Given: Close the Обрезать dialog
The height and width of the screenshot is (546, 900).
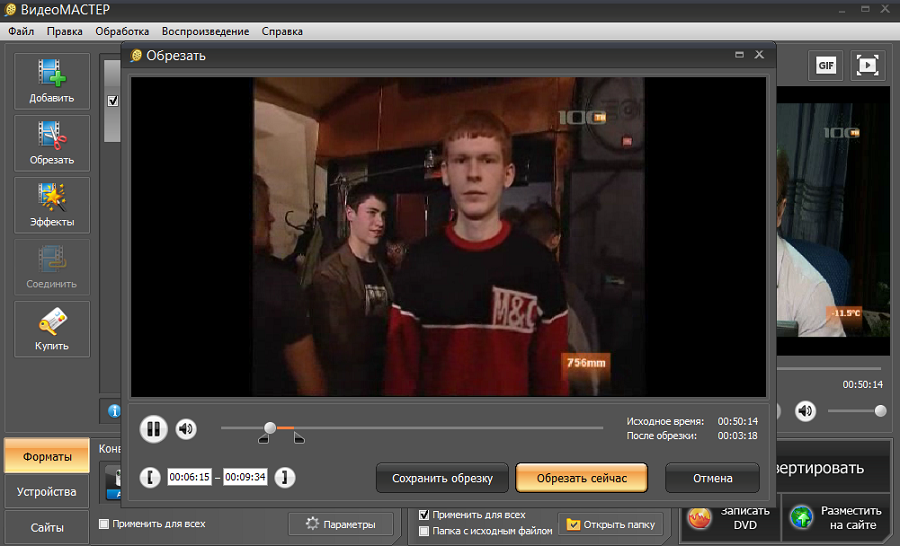Looking at the screenshot, I should (759, 55).
